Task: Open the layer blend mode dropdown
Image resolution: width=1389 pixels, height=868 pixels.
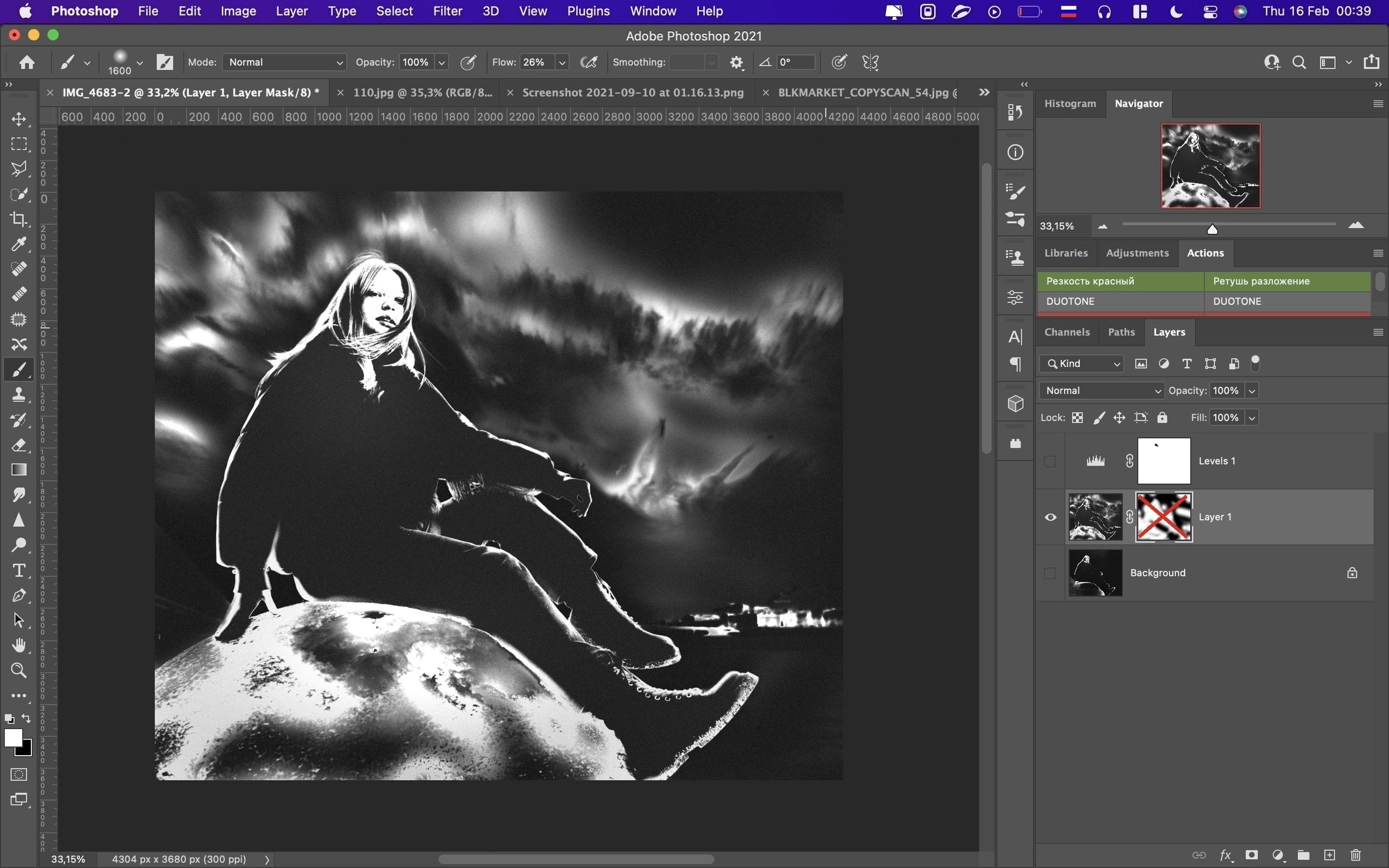Action: (1102, 391)
